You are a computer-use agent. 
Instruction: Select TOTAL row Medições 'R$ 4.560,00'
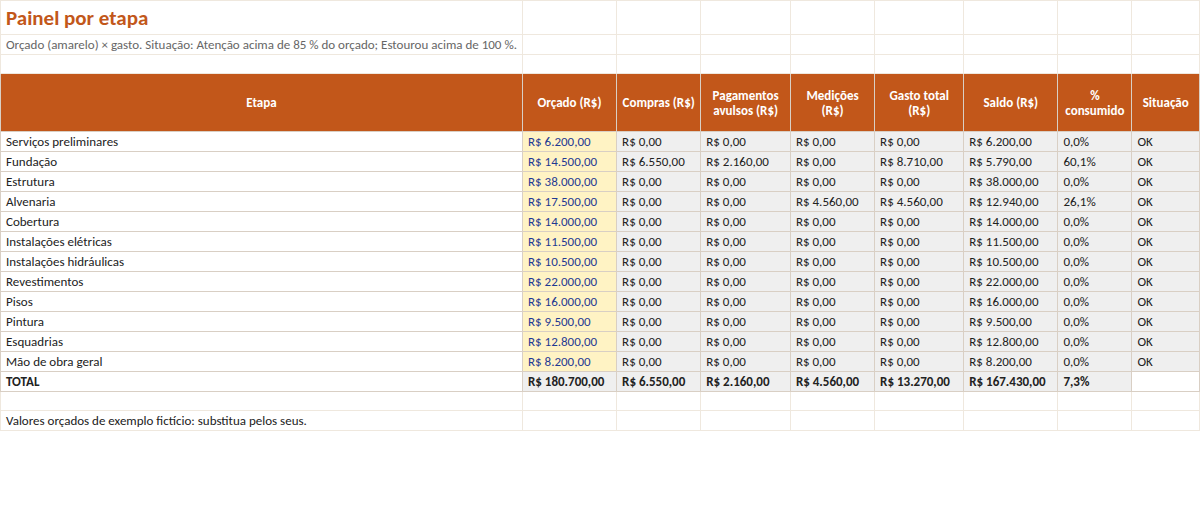coord(832,382)
